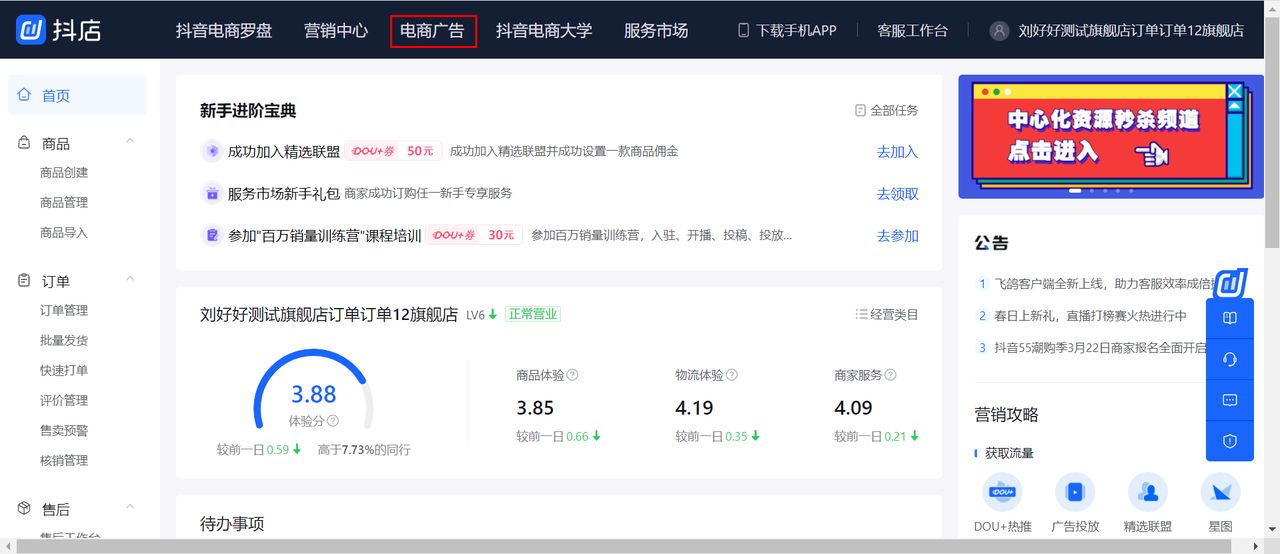Click the shield icon in floating sidebar
Viewport: 1280px width, 554px height.
1230,441
